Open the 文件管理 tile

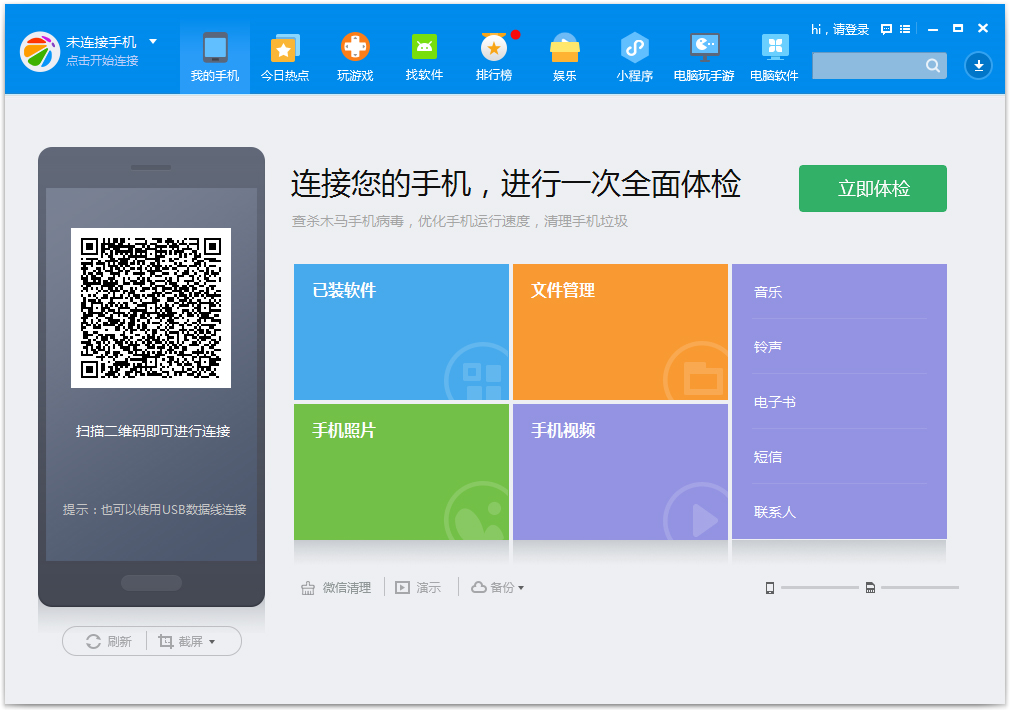pos(620,332)
